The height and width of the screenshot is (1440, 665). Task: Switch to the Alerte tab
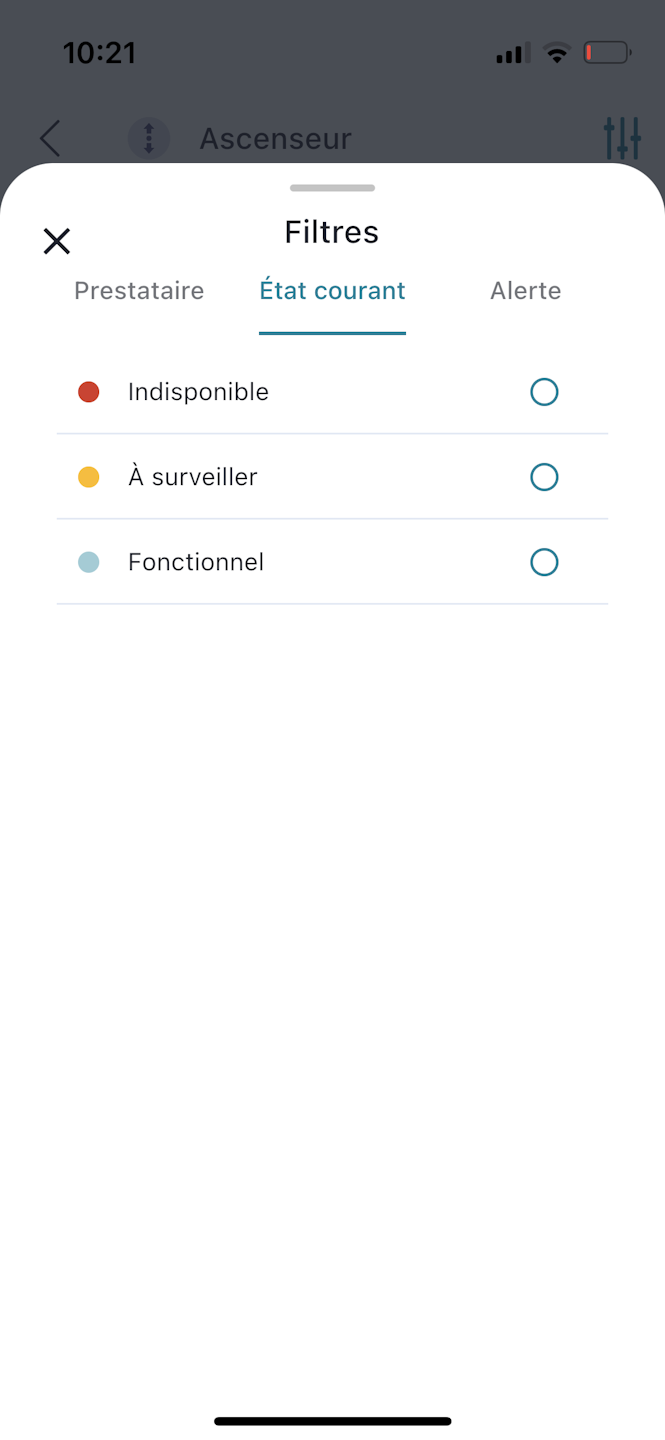[525, 291]
